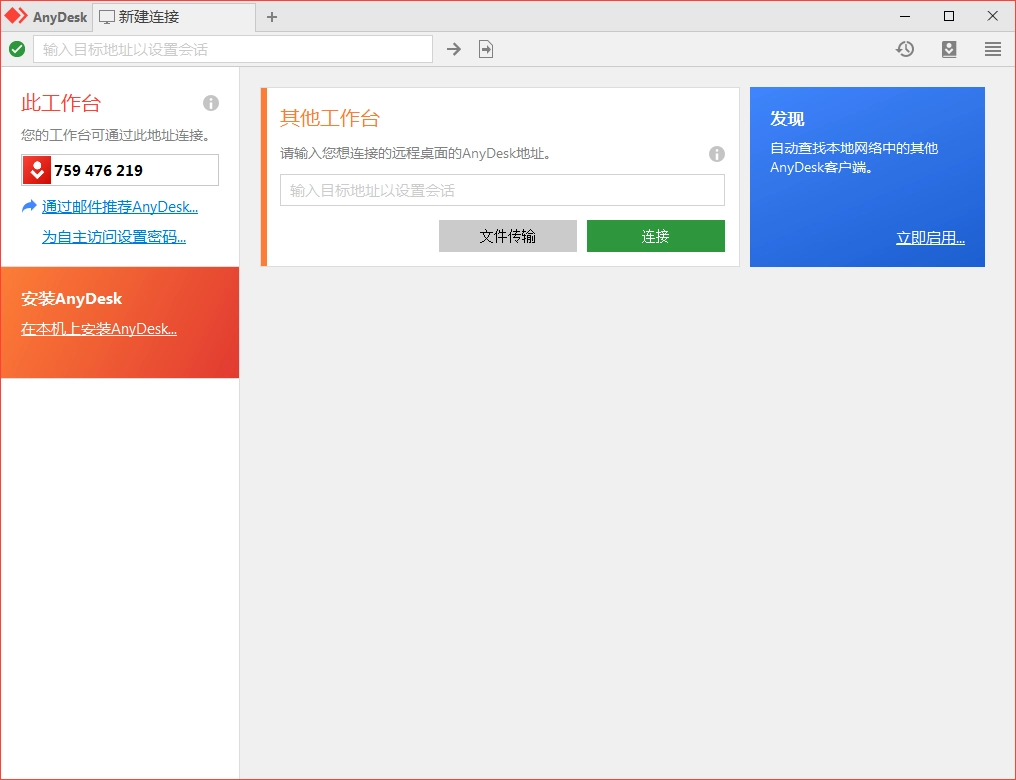
Task: Open the address book icon
Action: pos(949,48)
